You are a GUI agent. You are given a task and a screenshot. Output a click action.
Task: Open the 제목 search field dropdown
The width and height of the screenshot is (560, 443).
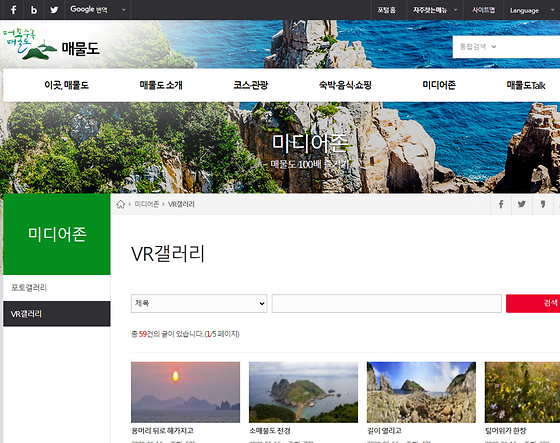[x=199, y=303]
